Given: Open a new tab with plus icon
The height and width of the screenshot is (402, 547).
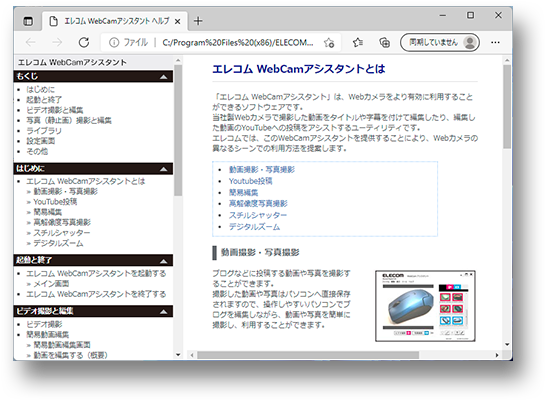Looking at the screenshot, I should click(198, 21).
